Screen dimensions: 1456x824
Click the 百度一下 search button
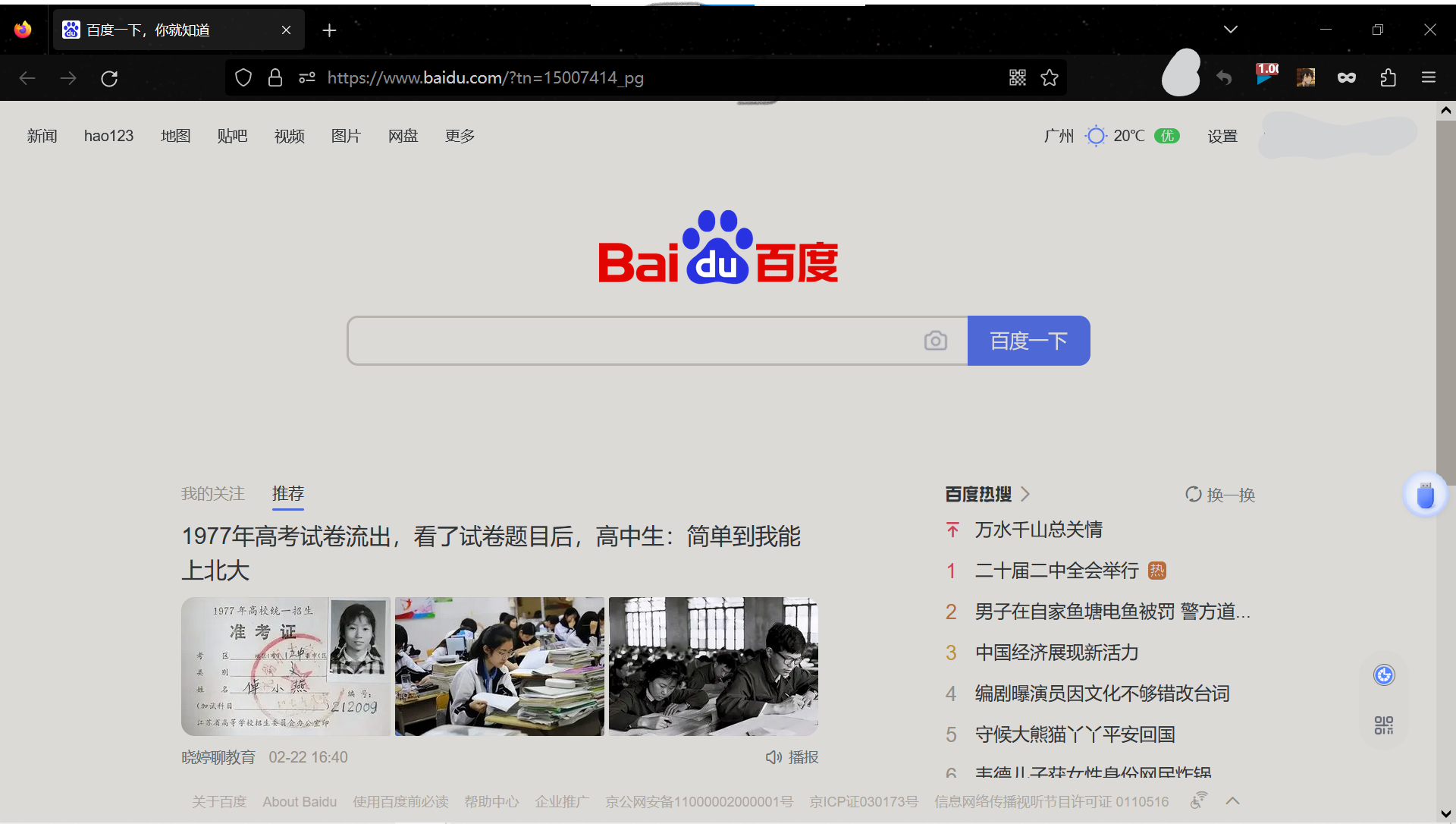tap(1028, 341)
